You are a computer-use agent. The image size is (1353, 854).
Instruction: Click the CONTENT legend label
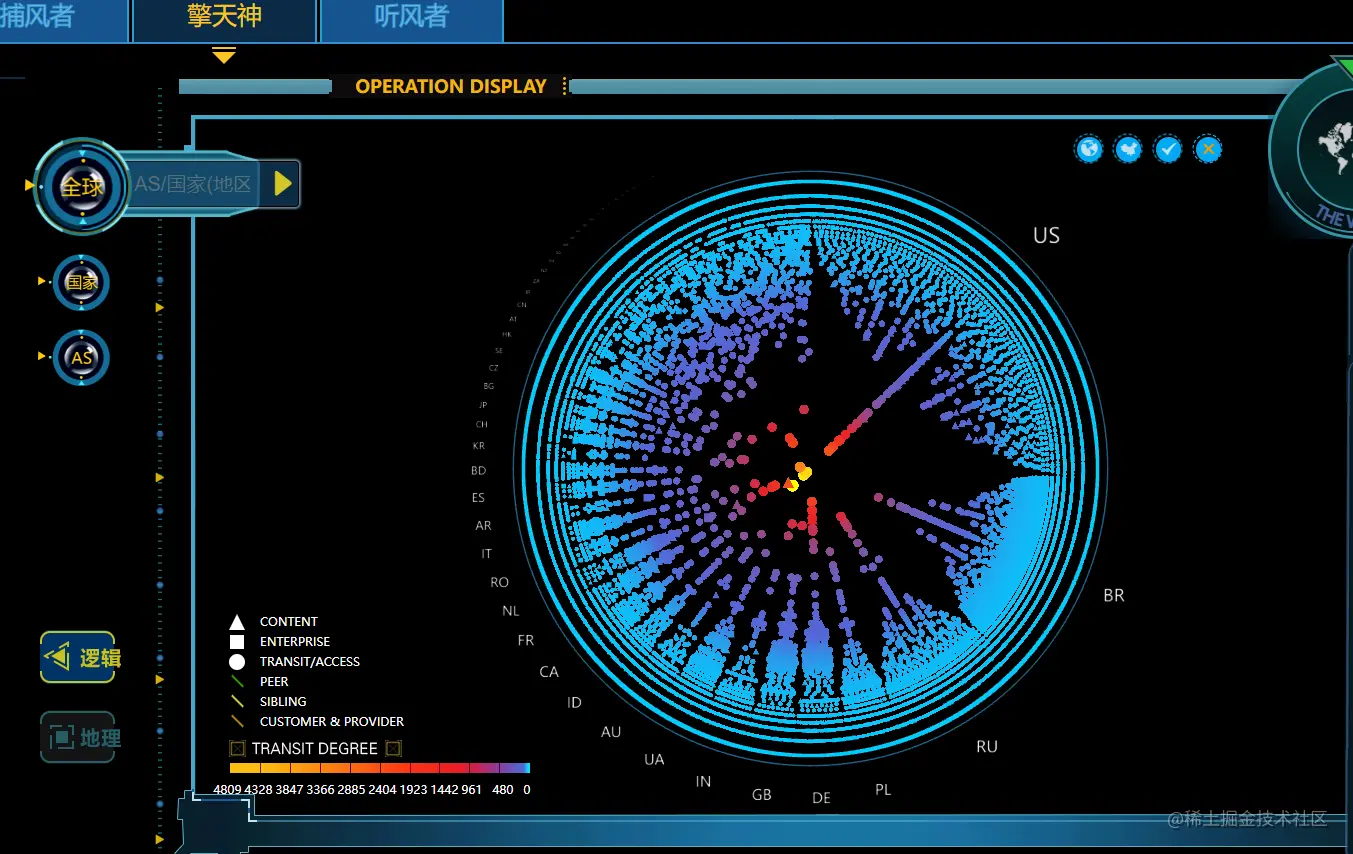[289, 622]
